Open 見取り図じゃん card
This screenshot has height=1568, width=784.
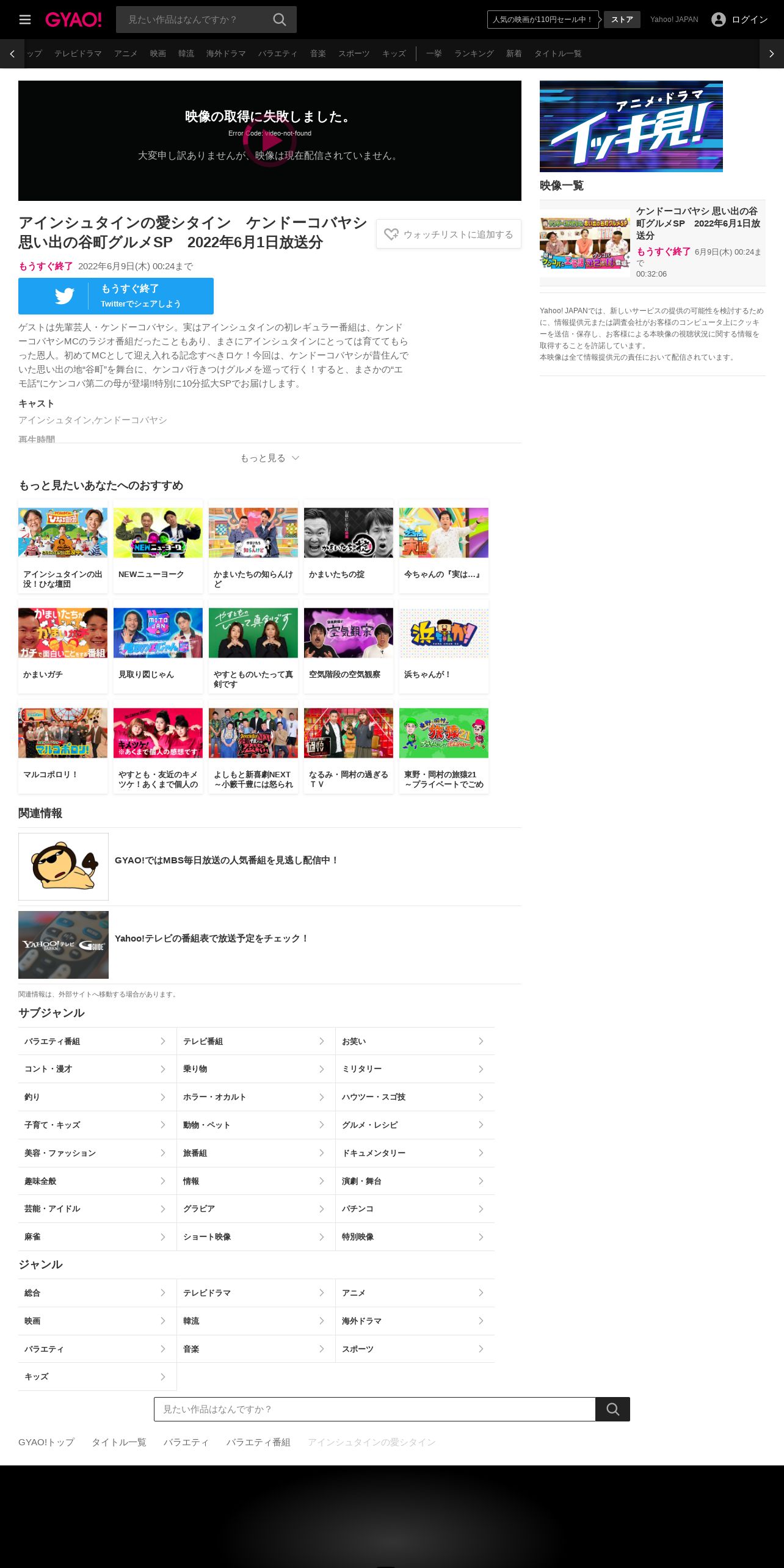click(158, 647)
